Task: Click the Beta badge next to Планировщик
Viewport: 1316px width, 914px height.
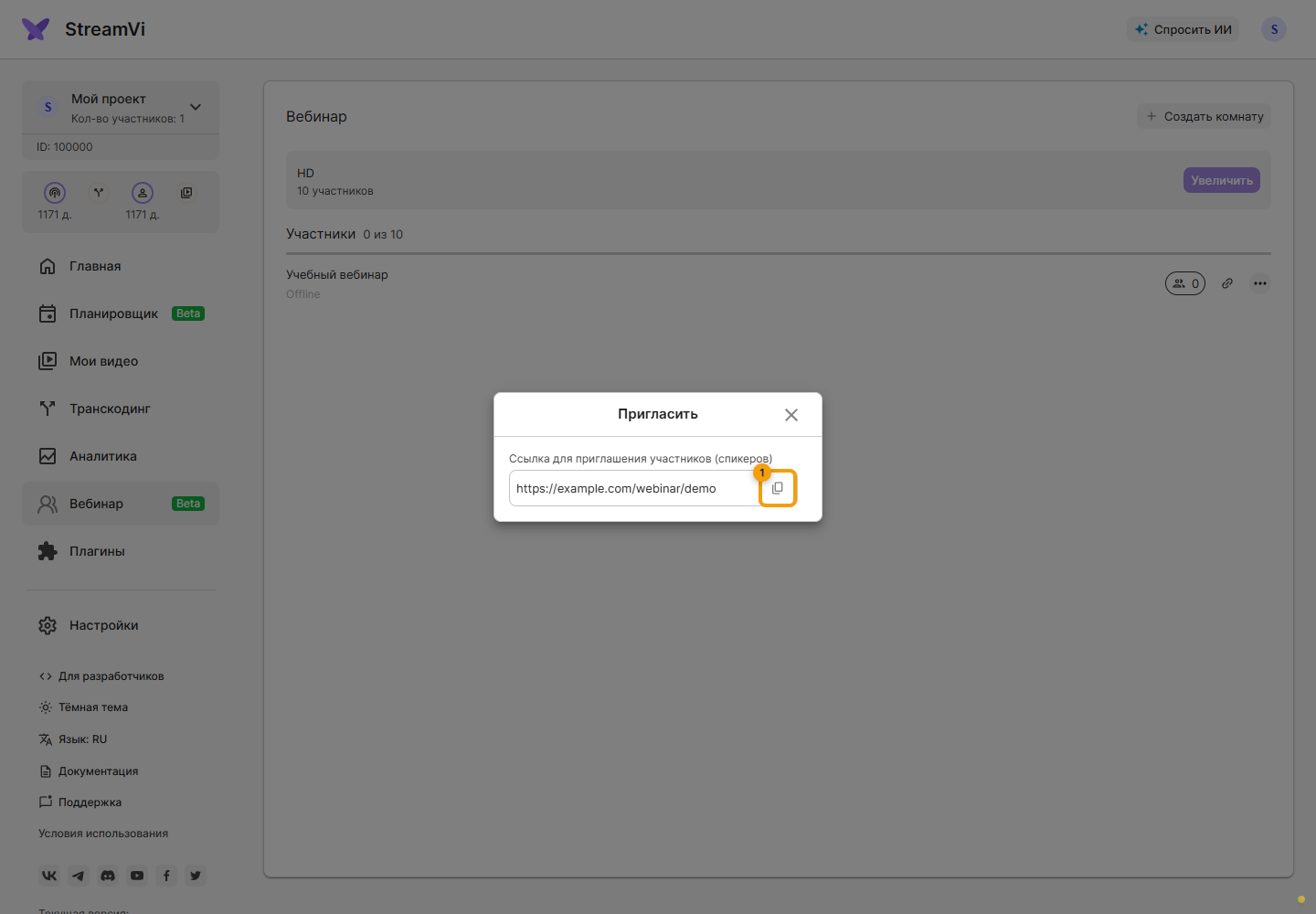Action: (188, 314)
